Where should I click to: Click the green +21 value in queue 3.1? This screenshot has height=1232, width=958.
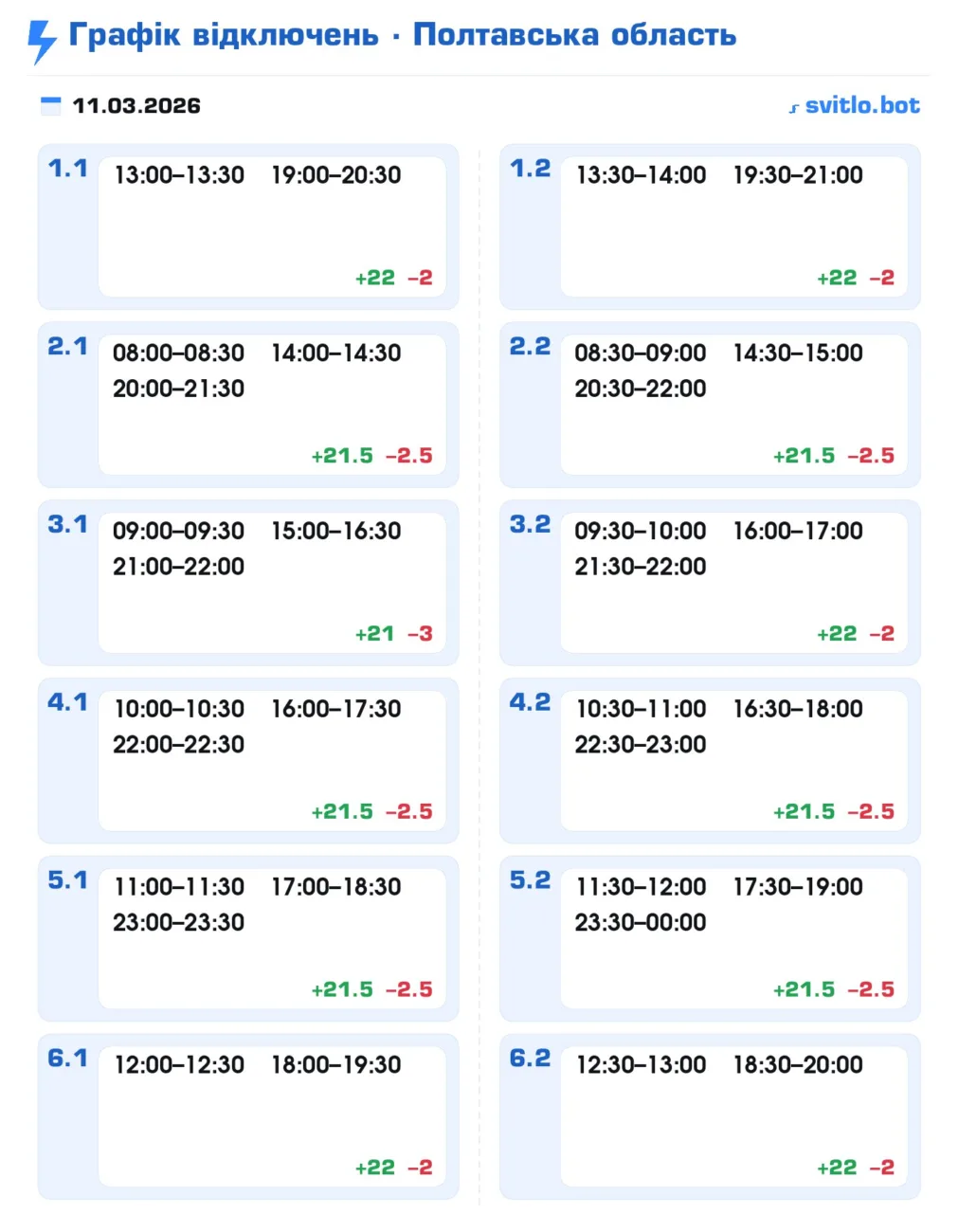[x=374, y=634]
